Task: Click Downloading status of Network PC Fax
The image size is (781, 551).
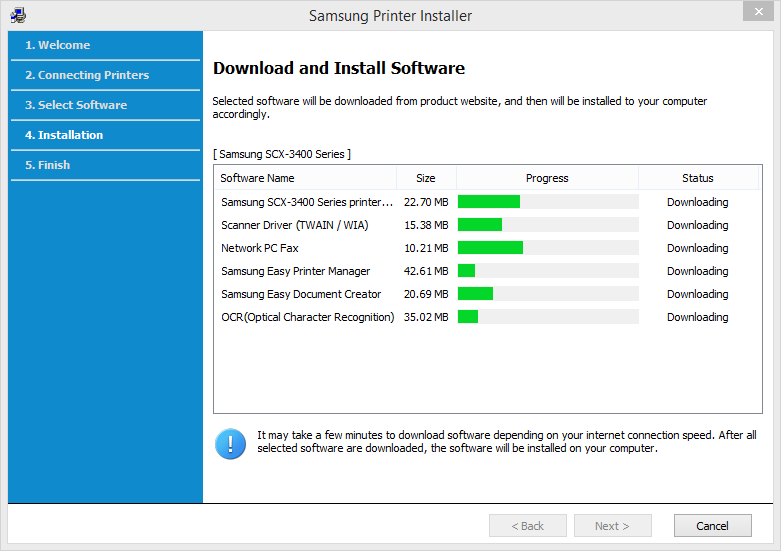Action: tap(698, 248)
